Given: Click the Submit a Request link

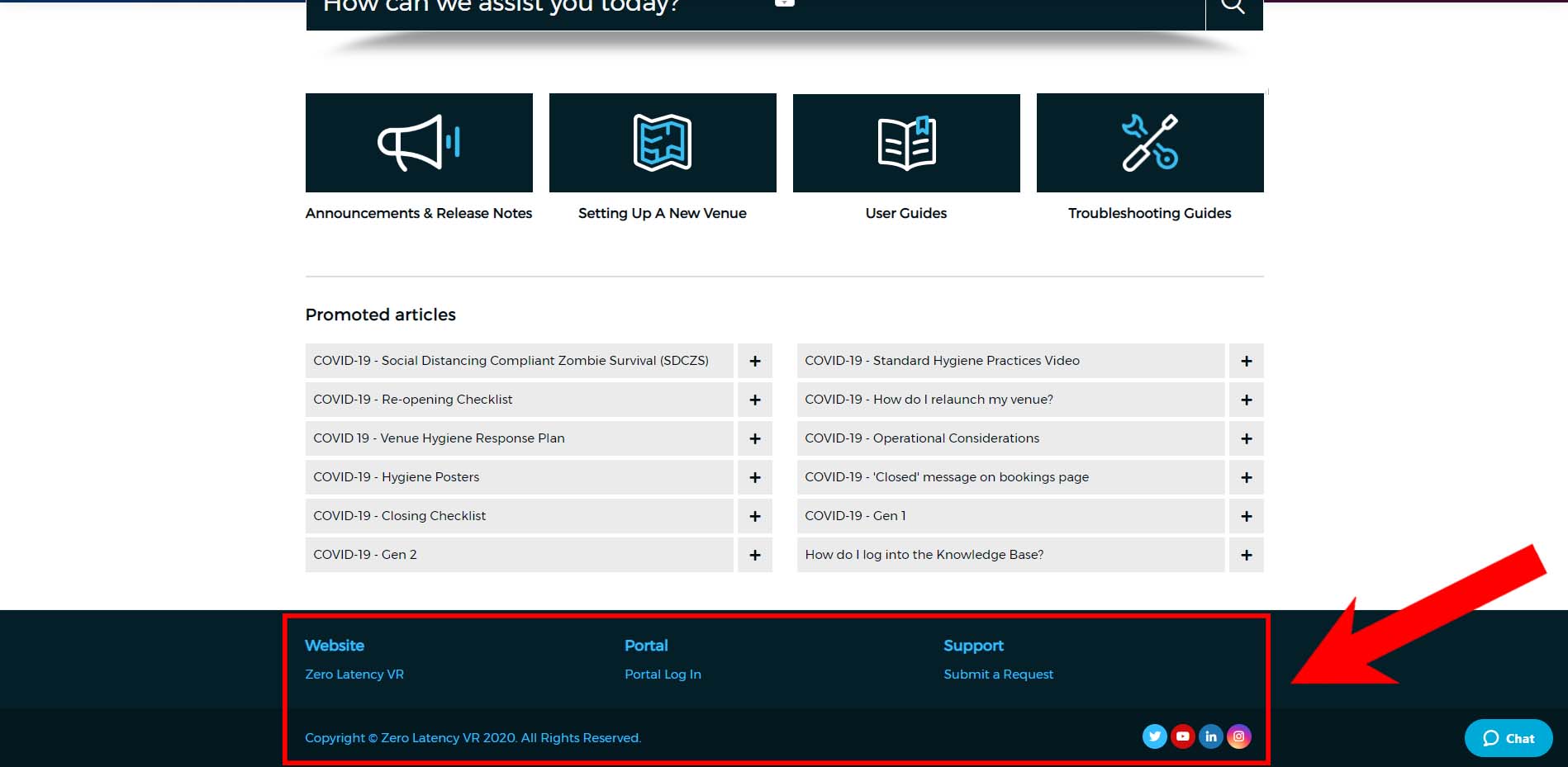Looking at the screenshot, I should click(x=999, y=675).
